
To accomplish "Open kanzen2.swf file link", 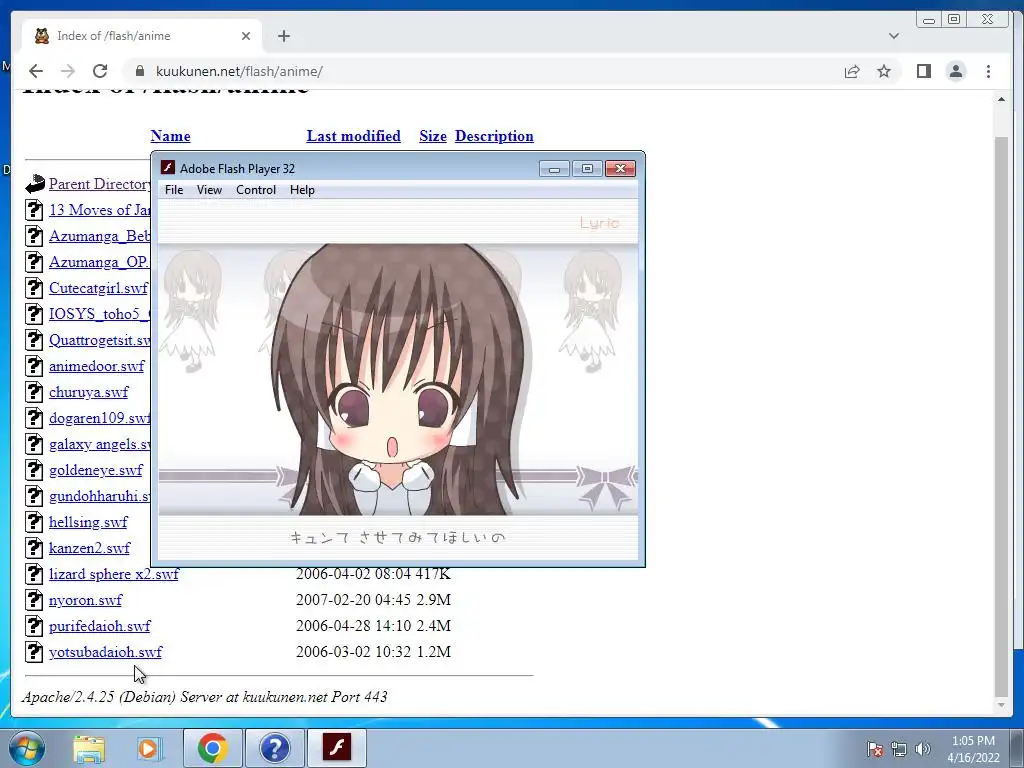I will (89, 548).
